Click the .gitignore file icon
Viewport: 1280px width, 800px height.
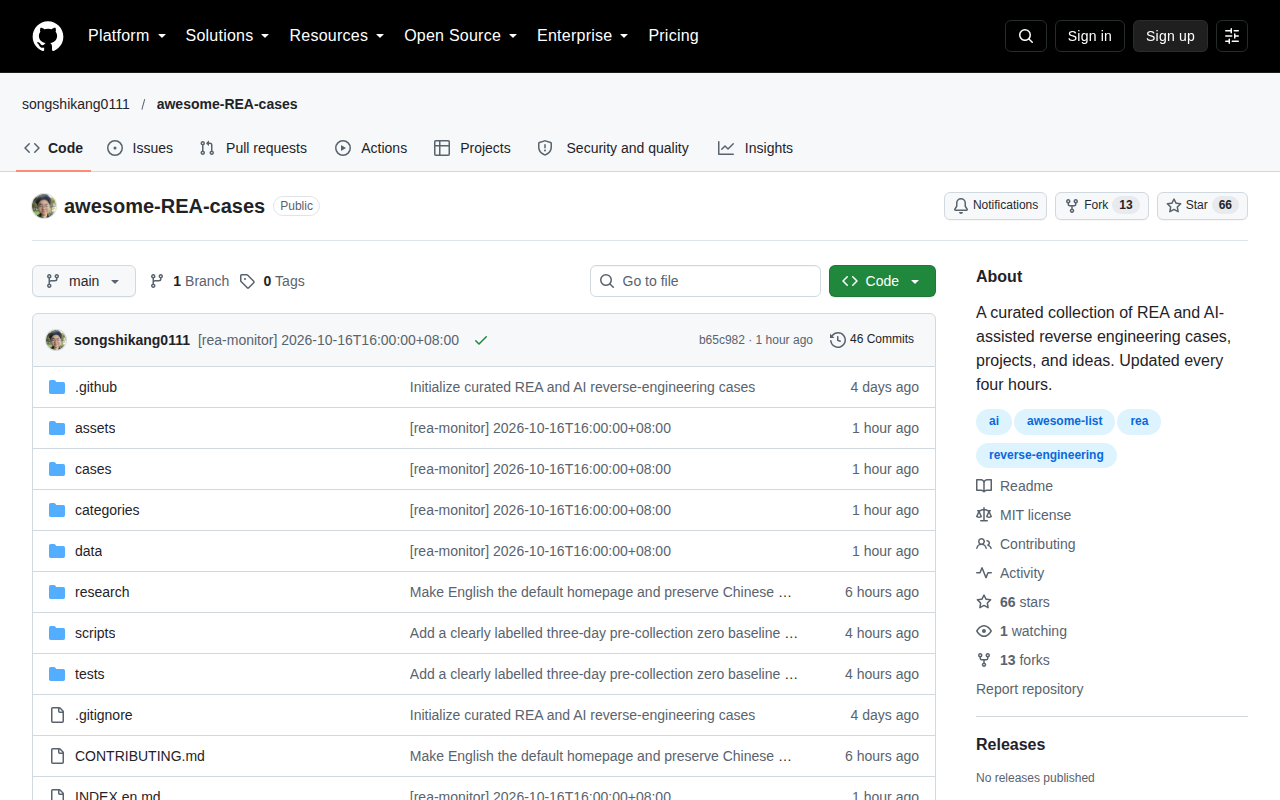[x=57, y=715]
